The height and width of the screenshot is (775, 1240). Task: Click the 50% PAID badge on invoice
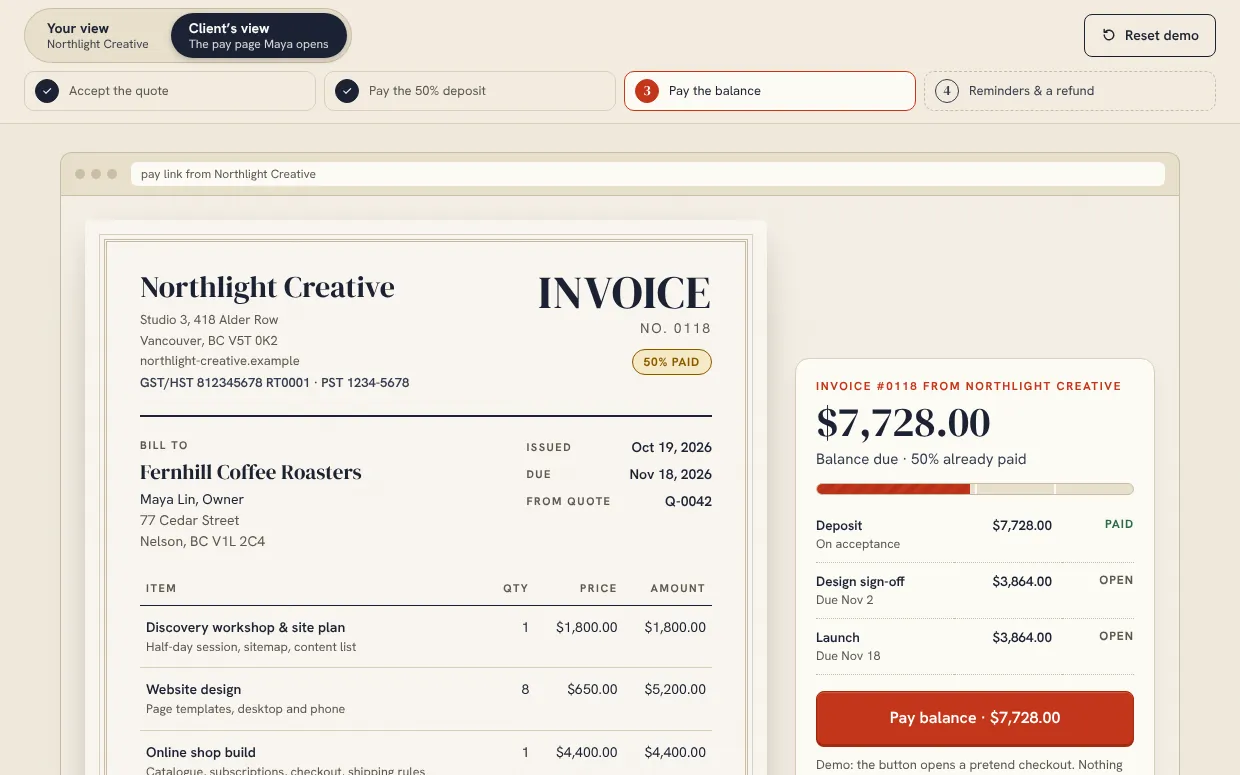671,362
